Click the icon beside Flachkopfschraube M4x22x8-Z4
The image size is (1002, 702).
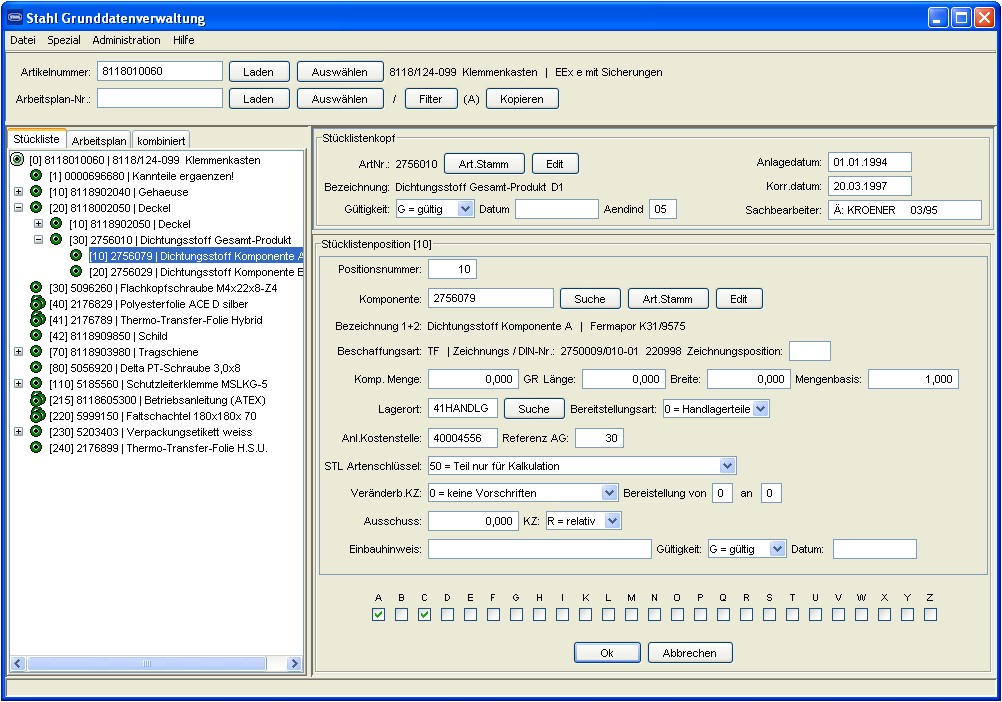(36, 287)
